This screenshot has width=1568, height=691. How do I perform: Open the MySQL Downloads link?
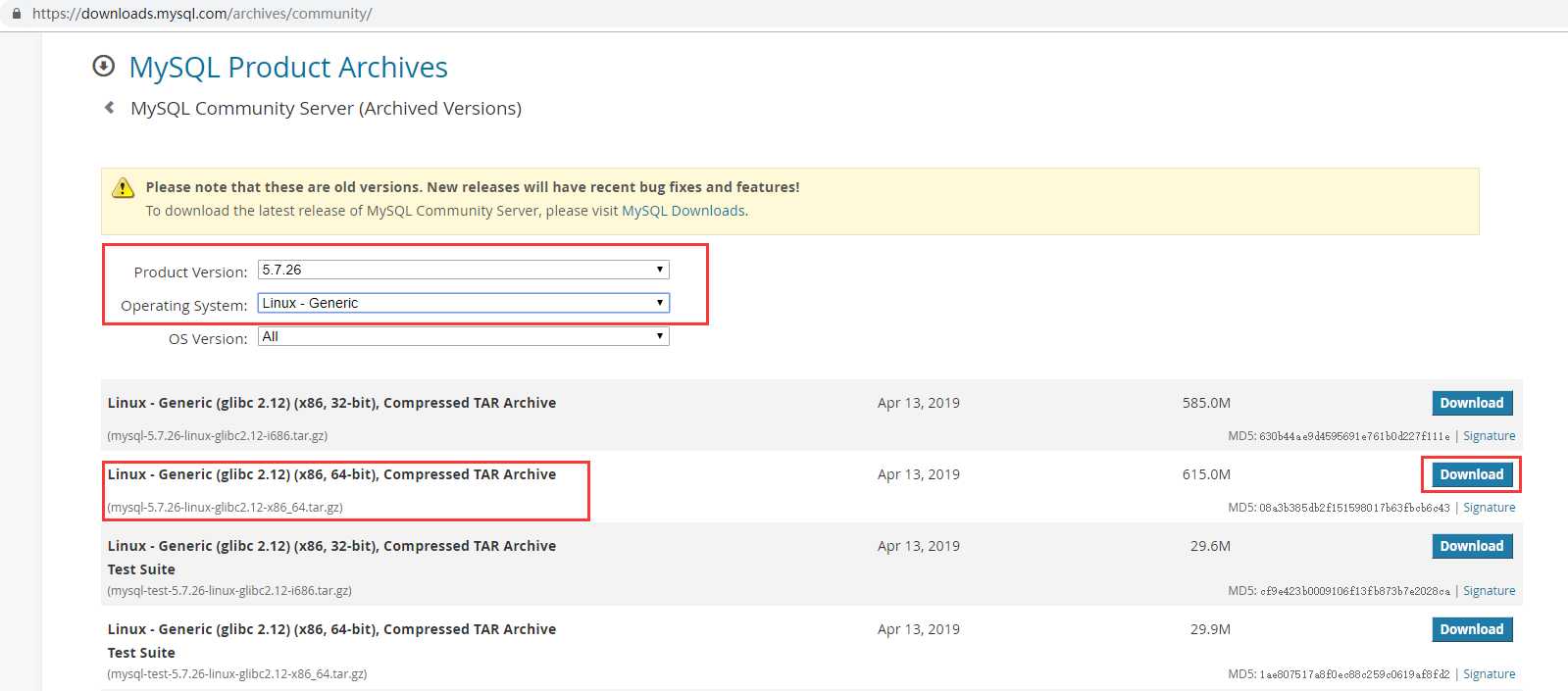tap(683, 211)
